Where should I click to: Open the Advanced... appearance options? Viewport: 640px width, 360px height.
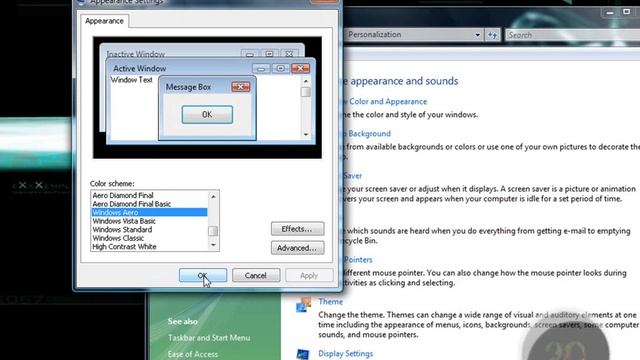click(298, 248)
